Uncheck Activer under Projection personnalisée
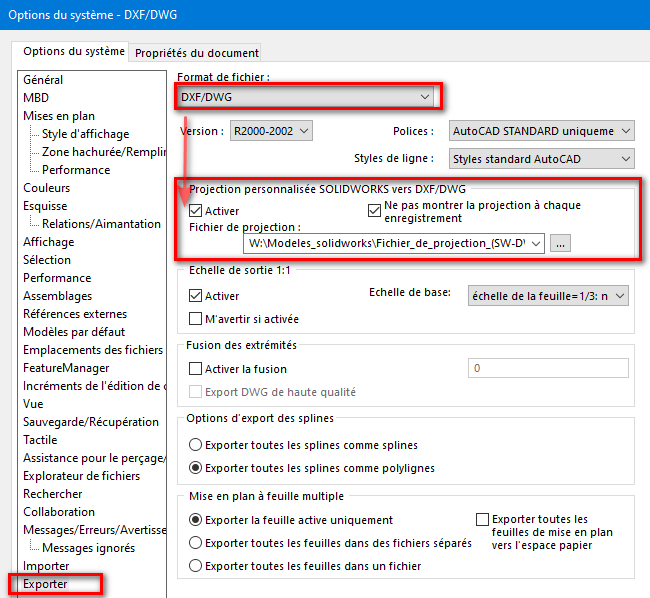This screenshot has width=650, height=598. 196,212
